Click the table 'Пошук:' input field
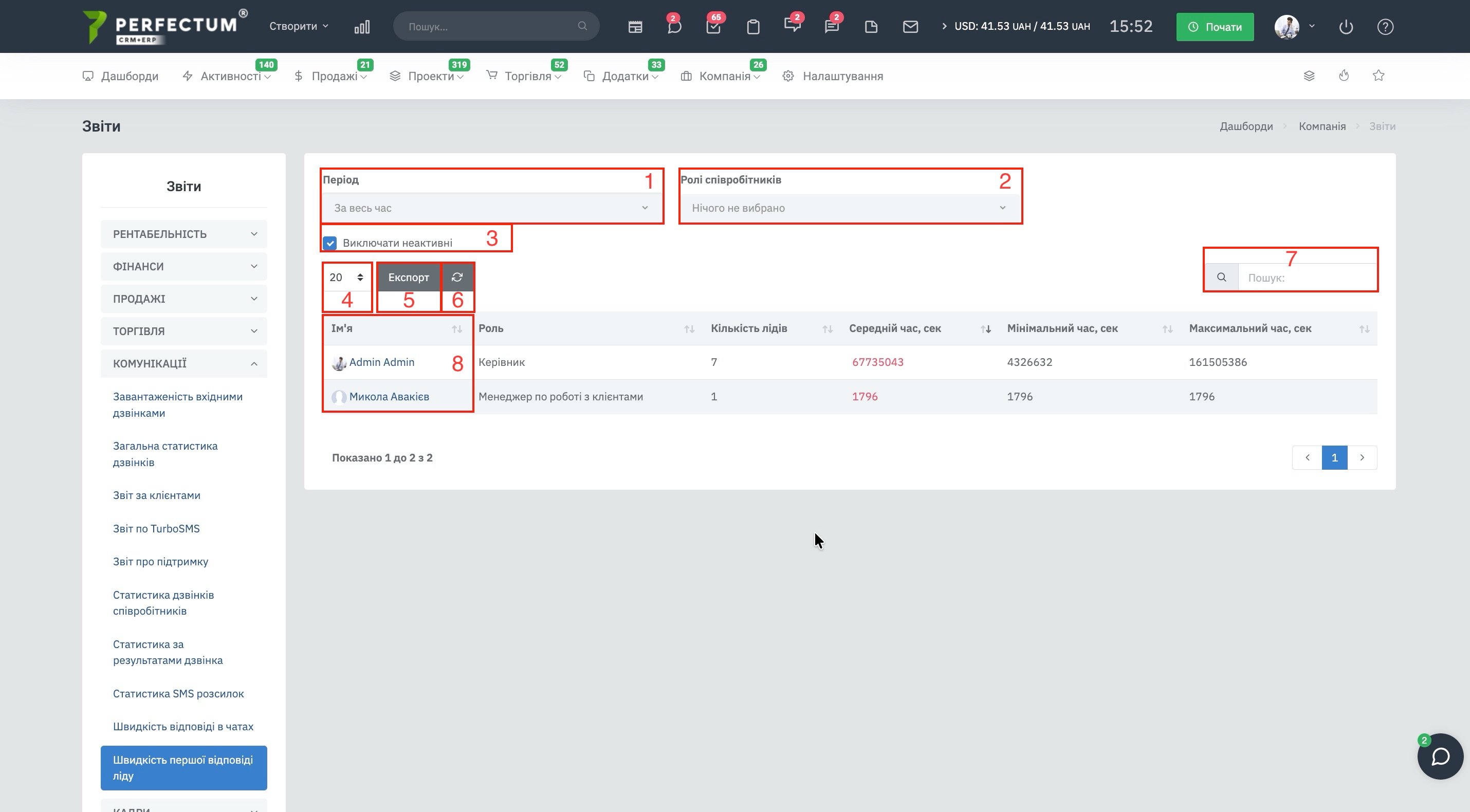This screenshot has width=1470, height=812. pyautogui.click(x=1307, y=278)
